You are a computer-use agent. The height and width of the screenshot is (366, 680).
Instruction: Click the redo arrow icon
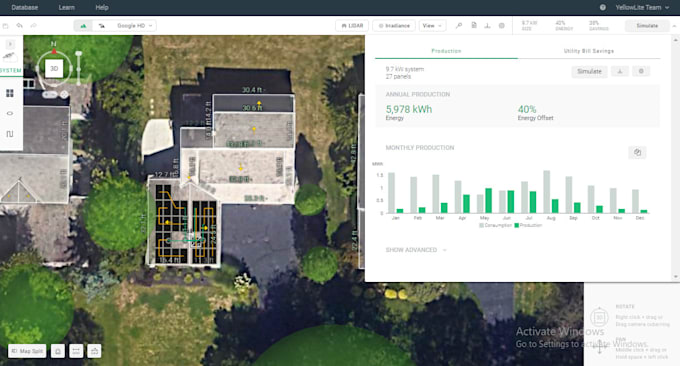coord(33,26)
